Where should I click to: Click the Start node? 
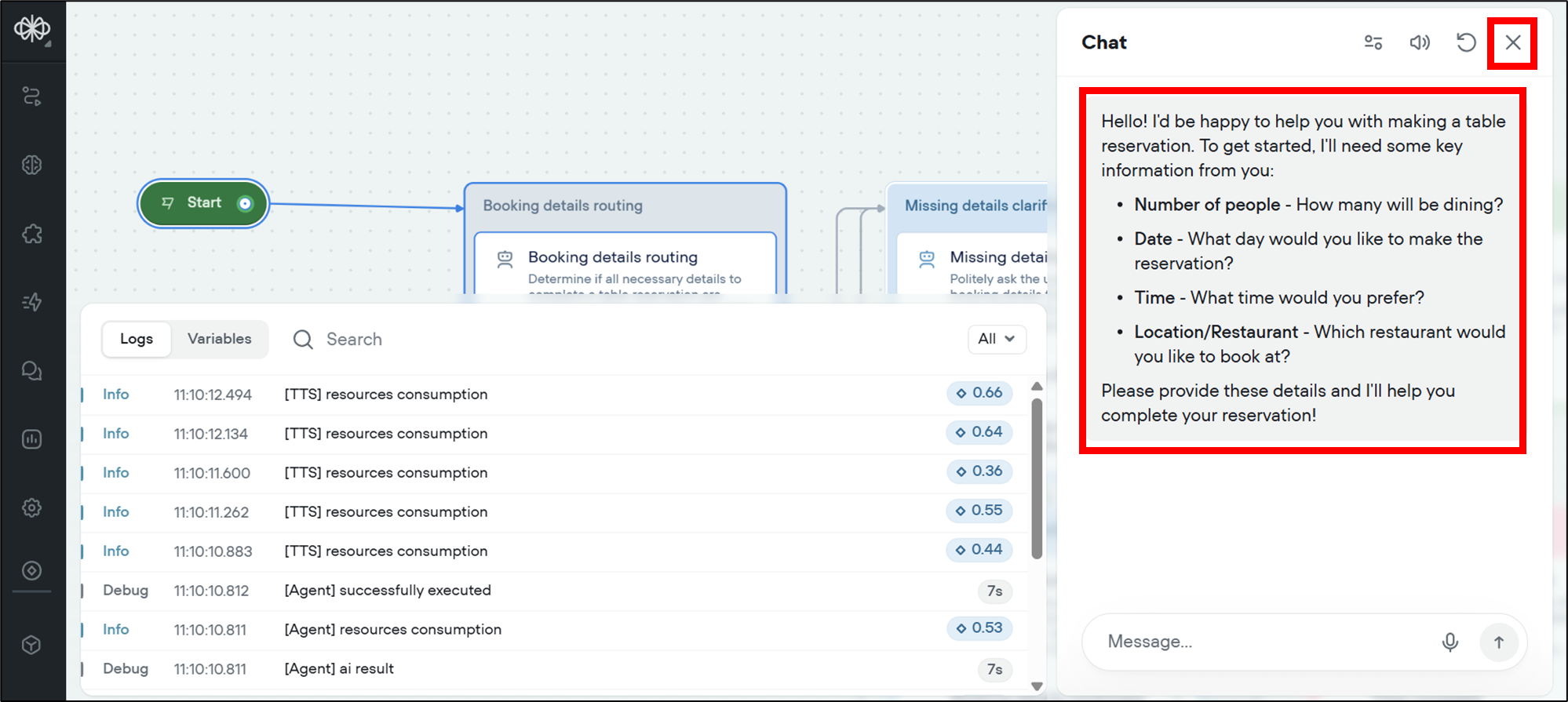click(x=203, y=203)
